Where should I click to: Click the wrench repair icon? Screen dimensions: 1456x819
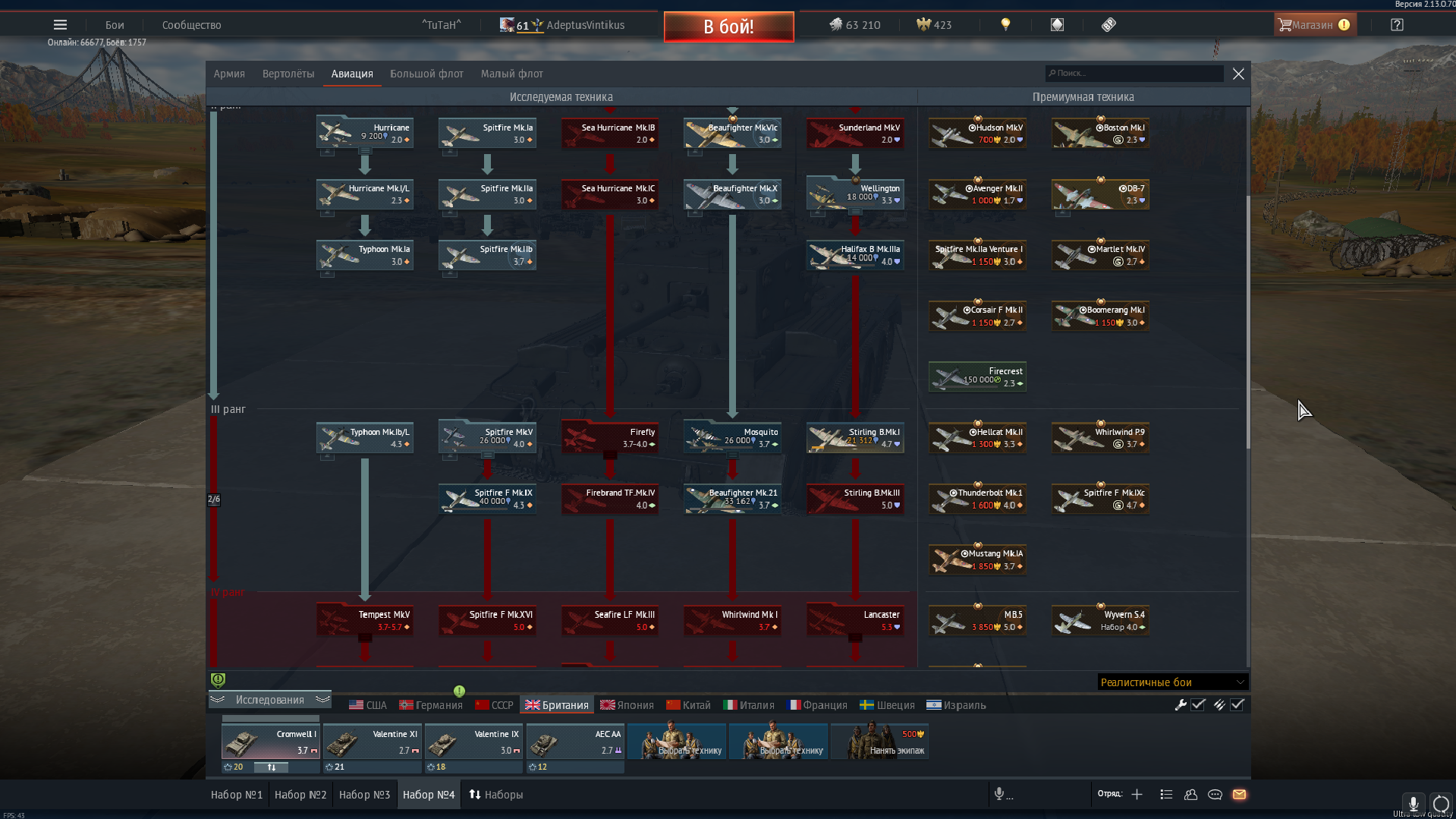[1181, 704]
